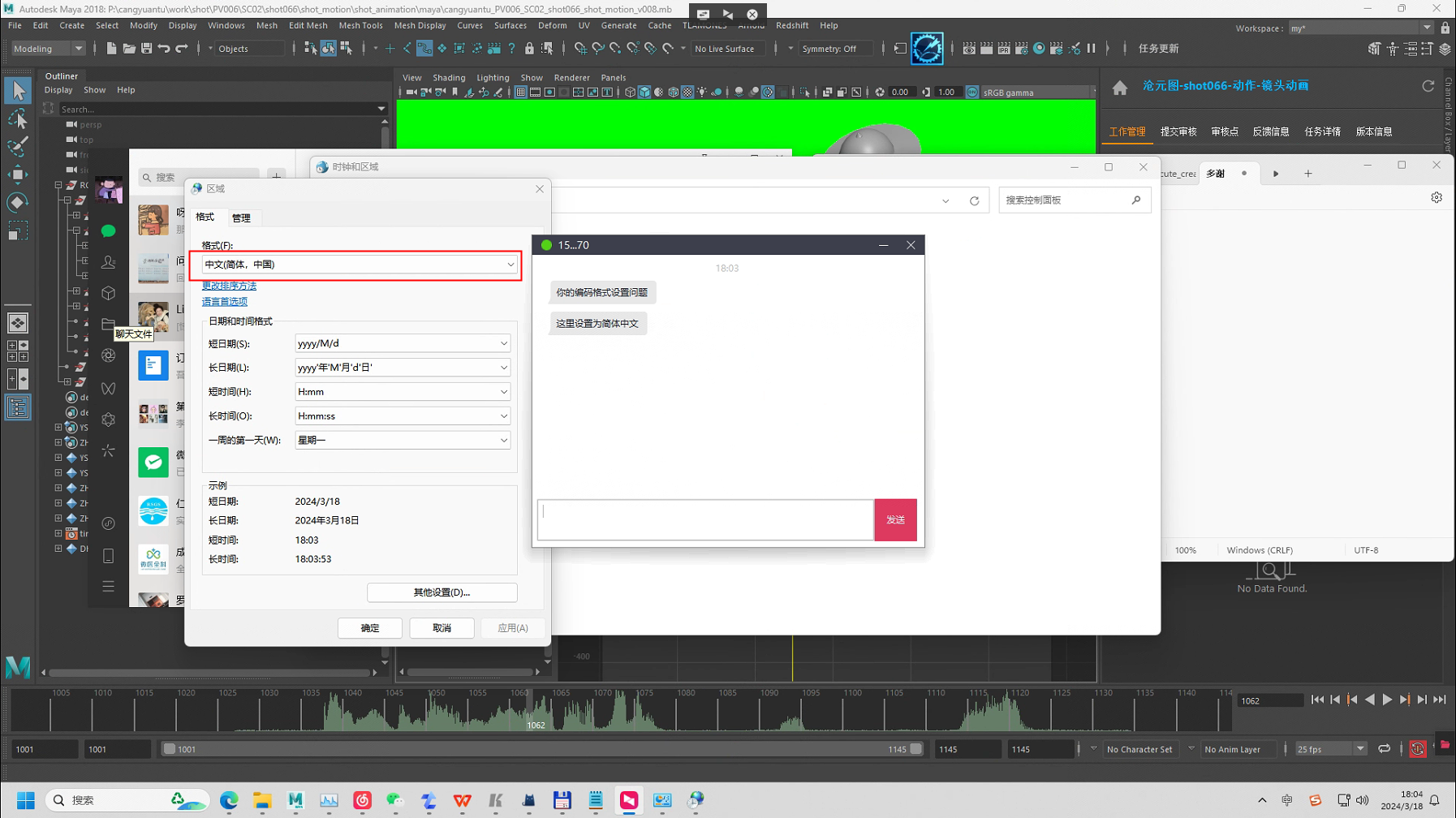Click the refresh icon in control panel

pyautogui.click(x=974, y=201)
